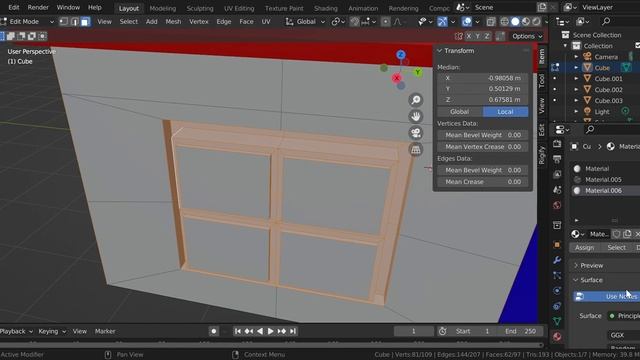The image size is (640, 360).
Task: Select solid viewport shading mode
Action: 515,22
